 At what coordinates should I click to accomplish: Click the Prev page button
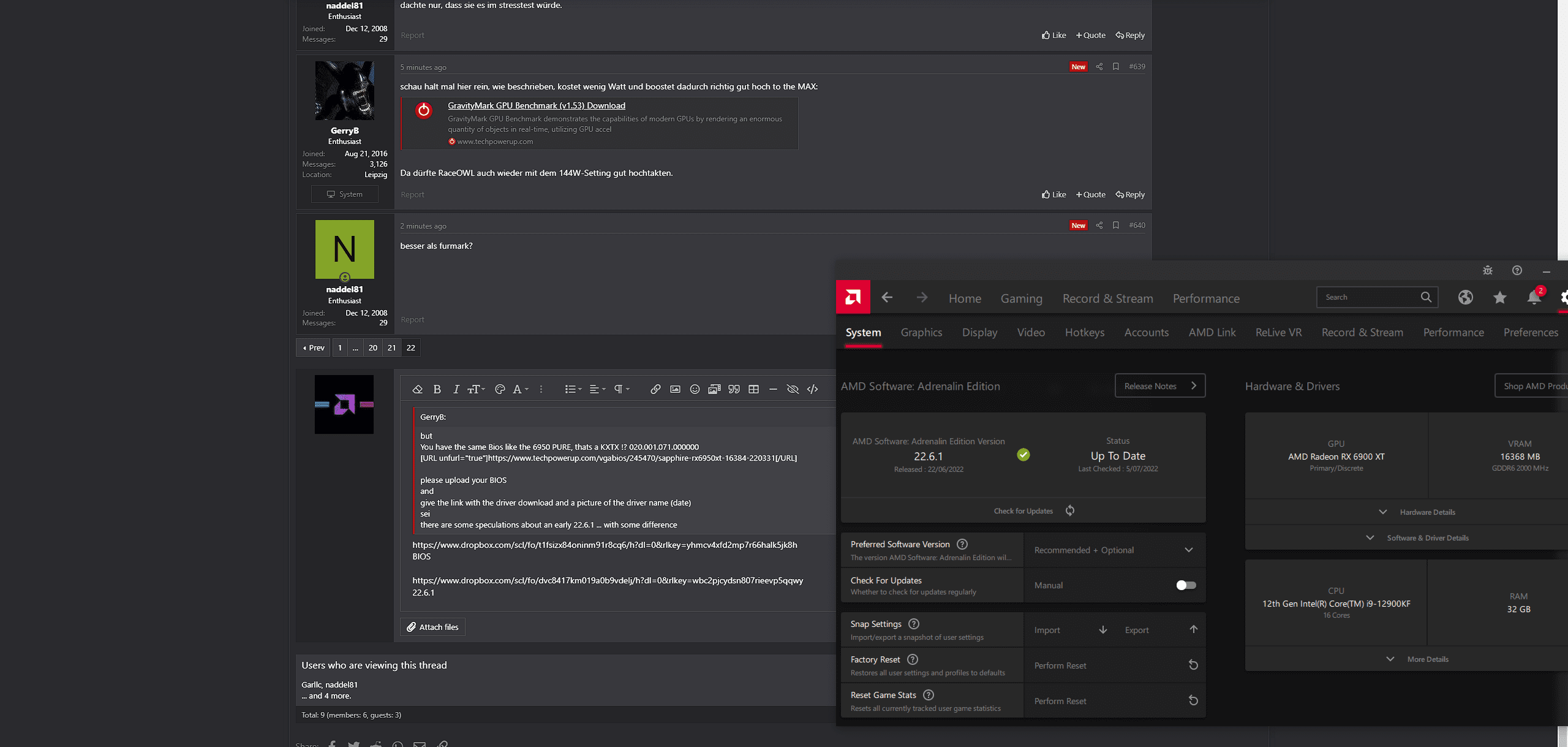314,347
